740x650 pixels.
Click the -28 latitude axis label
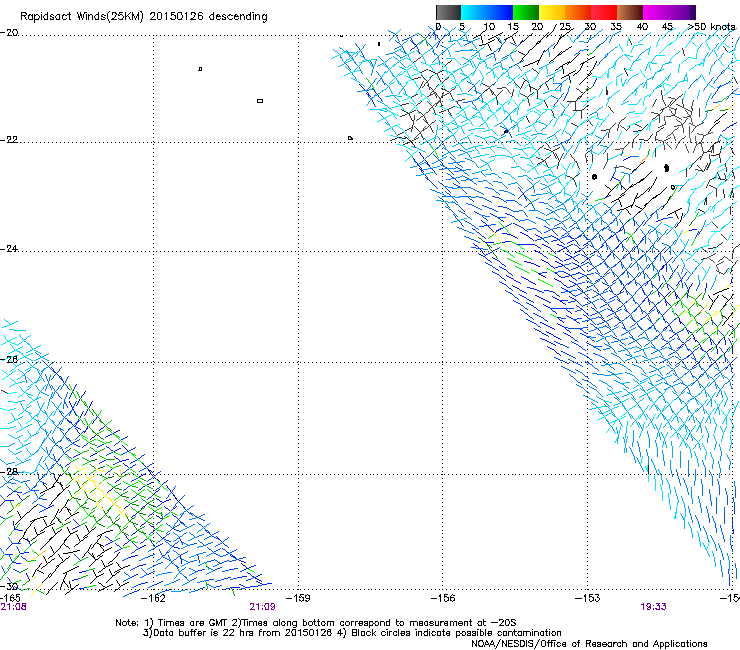[x=9, y=472]
